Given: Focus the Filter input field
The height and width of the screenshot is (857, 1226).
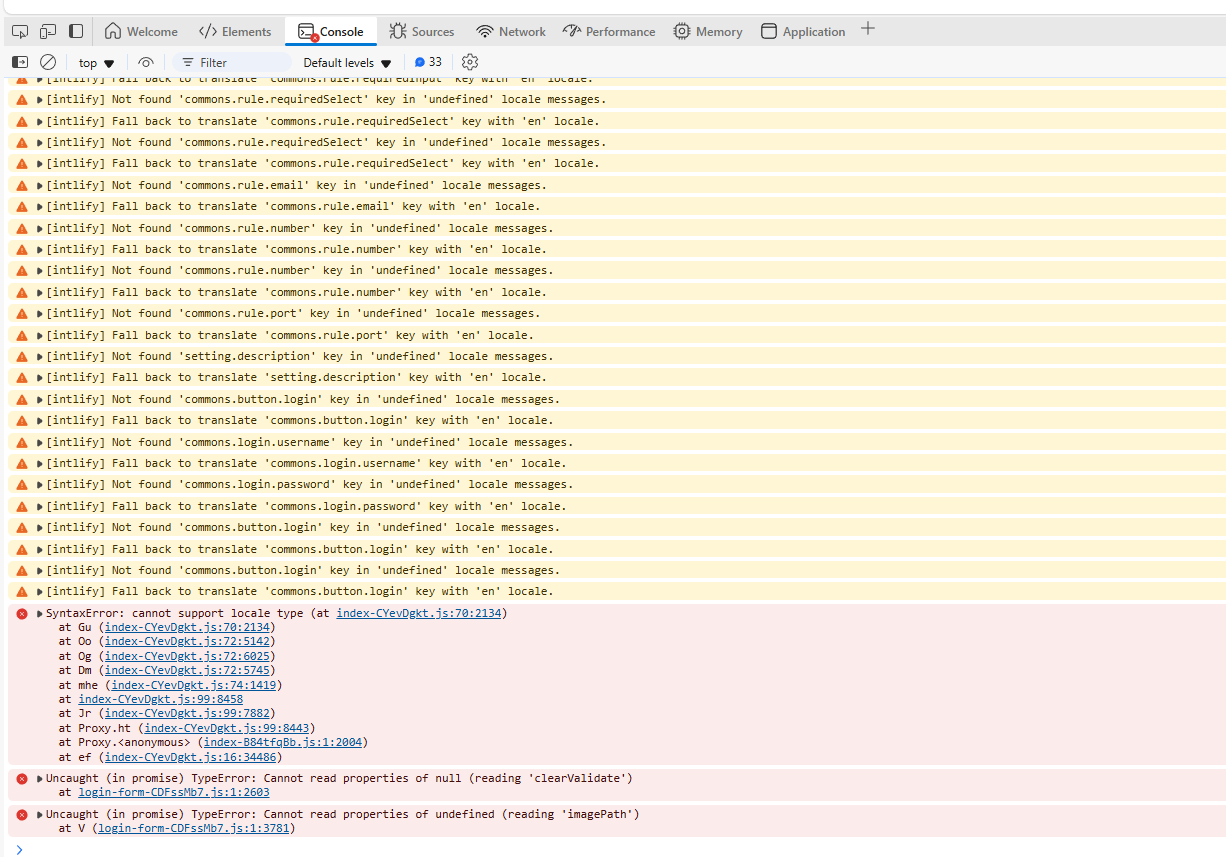Looking at the screenshot, I should (x=232, y=62).
